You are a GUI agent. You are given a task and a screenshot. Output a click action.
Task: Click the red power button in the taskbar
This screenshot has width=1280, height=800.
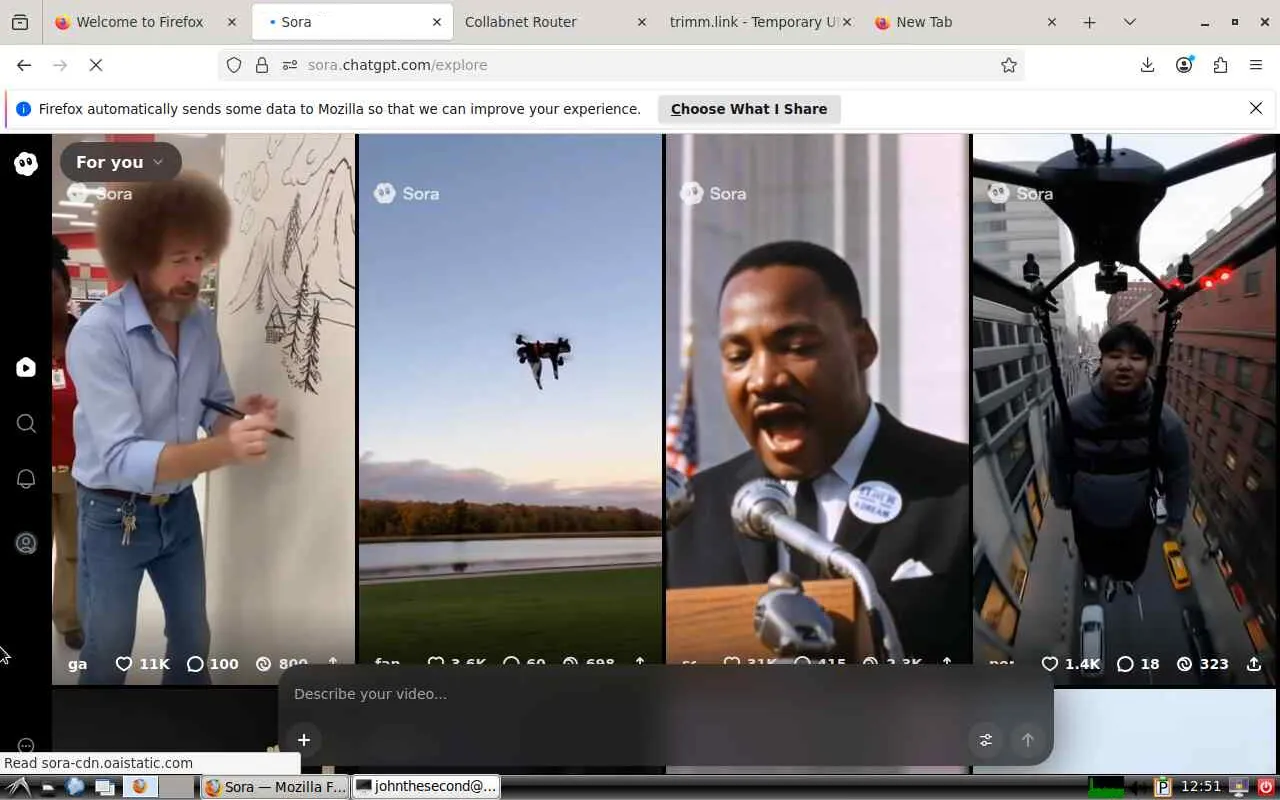1266,787
